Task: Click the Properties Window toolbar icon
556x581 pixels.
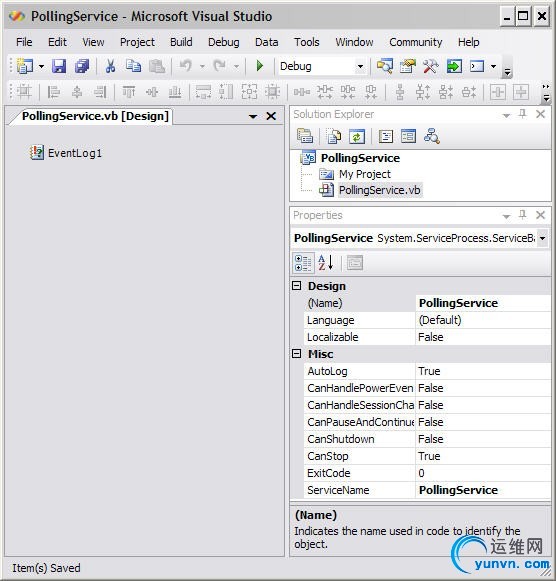Action: (x=407, y=66)
